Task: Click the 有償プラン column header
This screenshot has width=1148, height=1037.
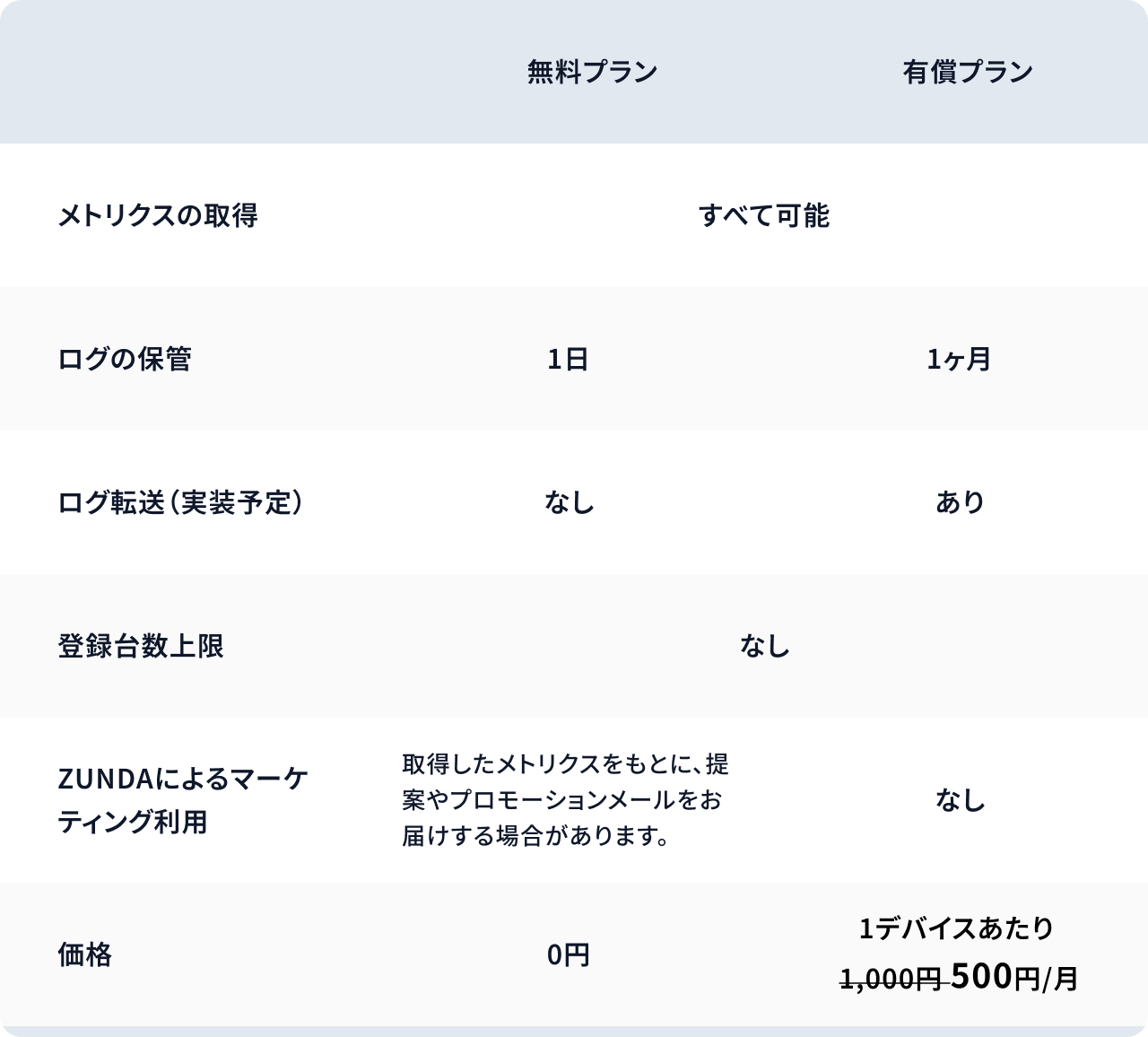Action: click(968, 72)
